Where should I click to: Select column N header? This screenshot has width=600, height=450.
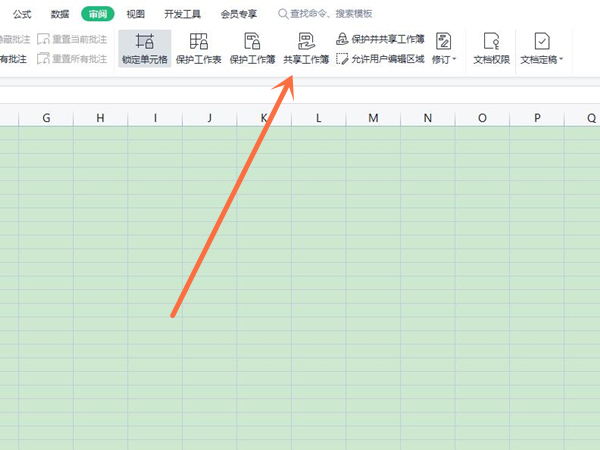[x=428, y=118]
